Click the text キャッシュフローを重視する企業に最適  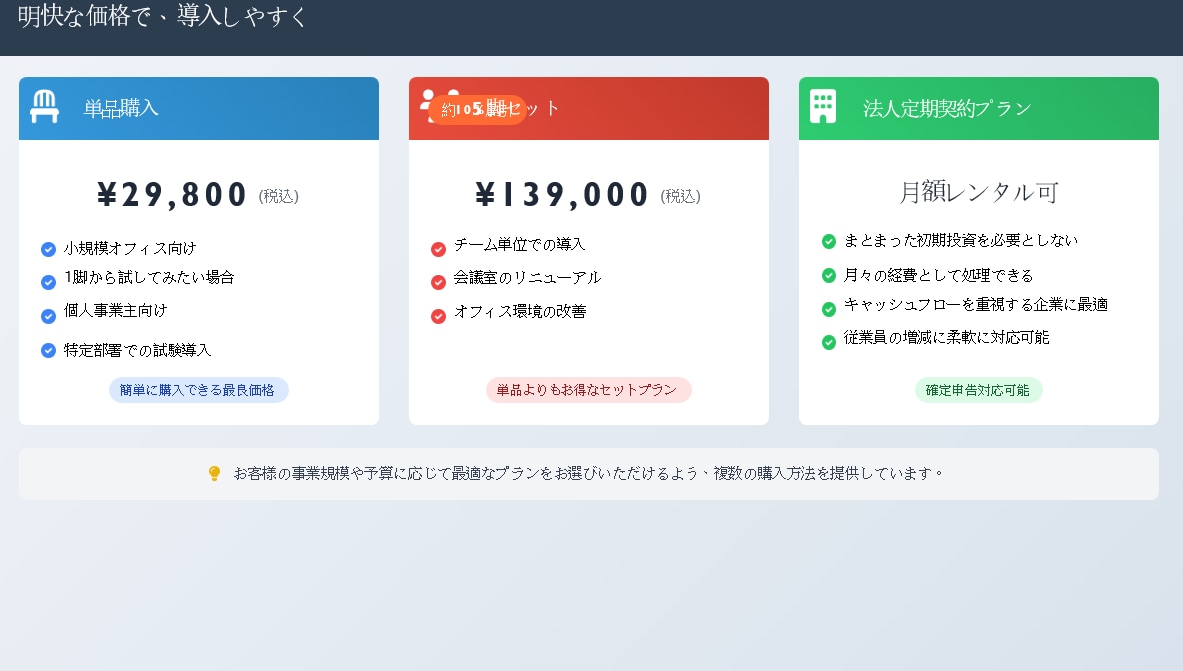point(976,304)
